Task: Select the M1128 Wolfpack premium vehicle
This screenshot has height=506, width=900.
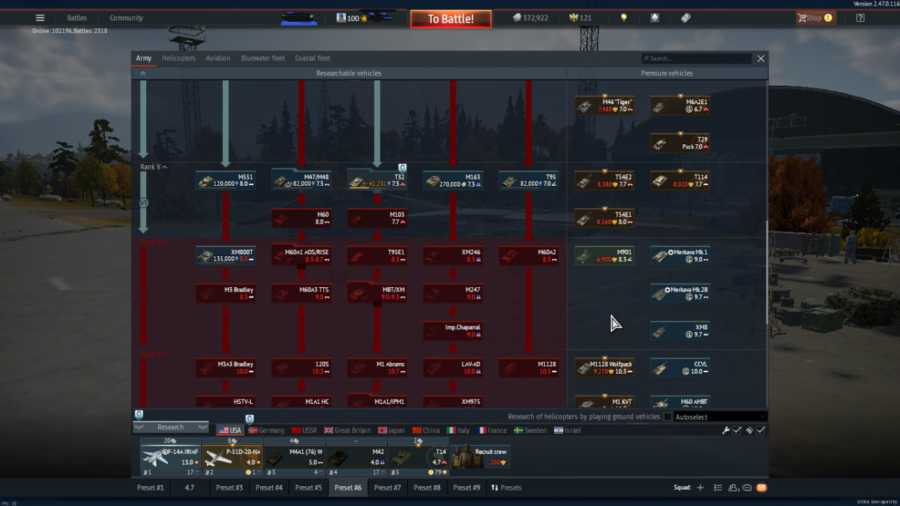Action: (x=604, y=368)
